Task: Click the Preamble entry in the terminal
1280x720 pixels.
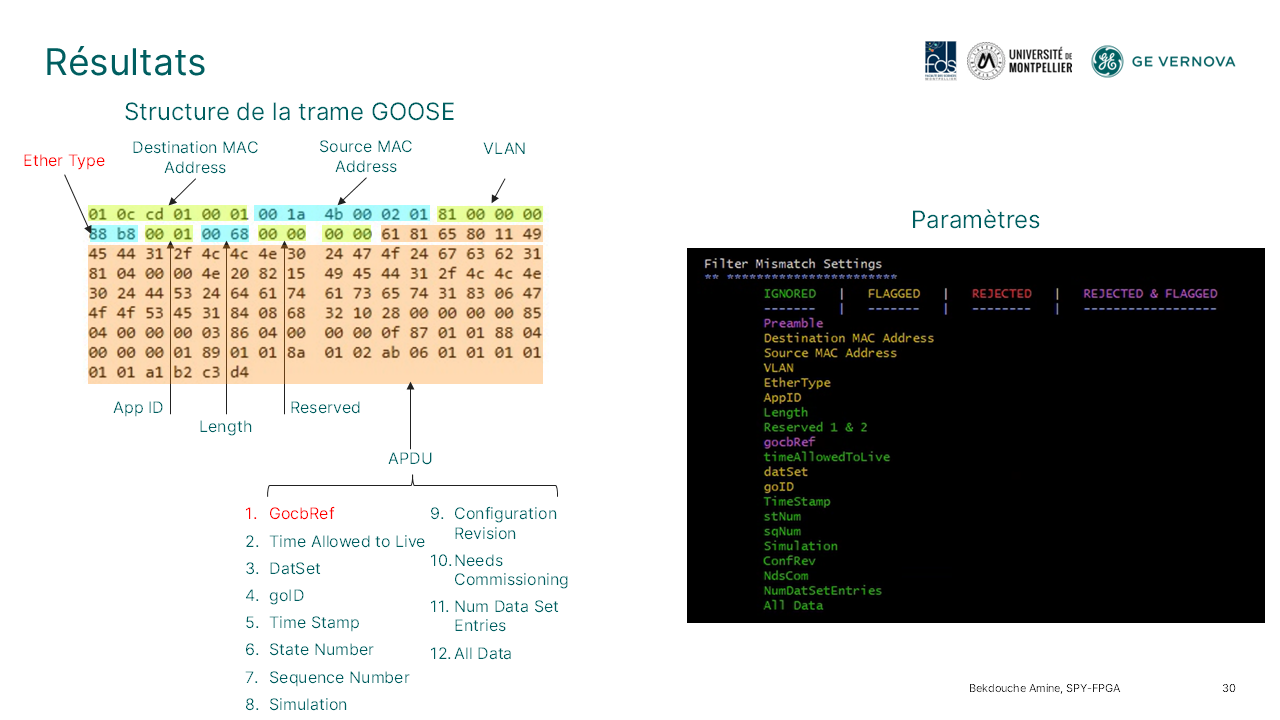Action: (x=793, y=323)
